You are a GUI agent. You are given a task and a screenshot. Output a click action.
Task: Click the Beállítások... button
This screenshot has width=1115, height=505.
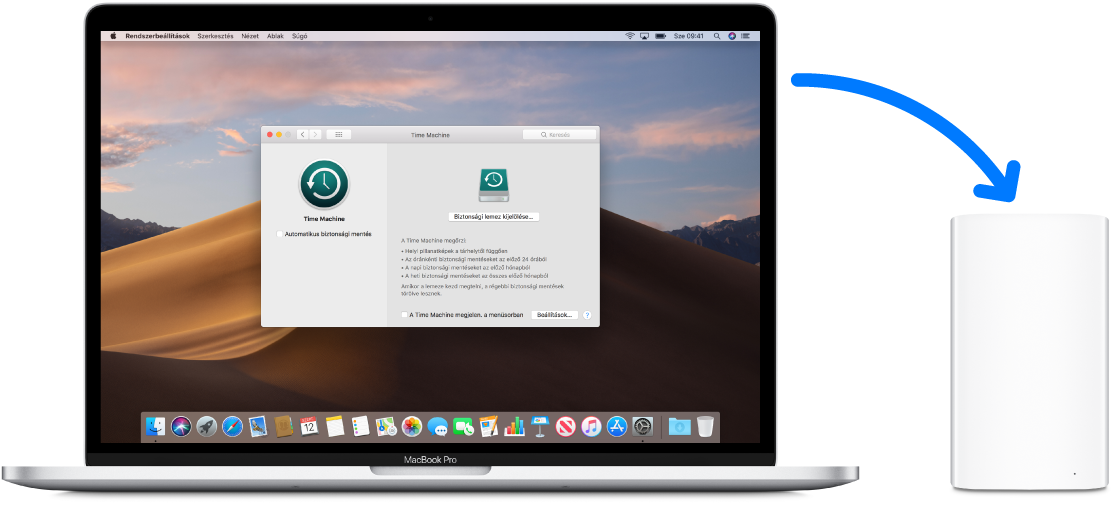point(555,314)
